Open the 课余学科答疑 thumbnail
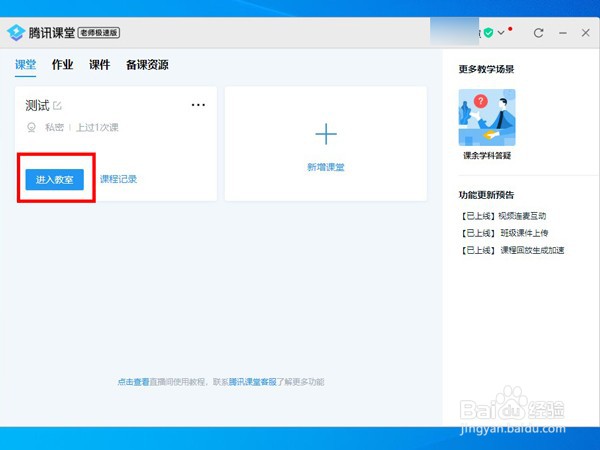The height and width of the screenshot is (450, 600). point(487,117)
